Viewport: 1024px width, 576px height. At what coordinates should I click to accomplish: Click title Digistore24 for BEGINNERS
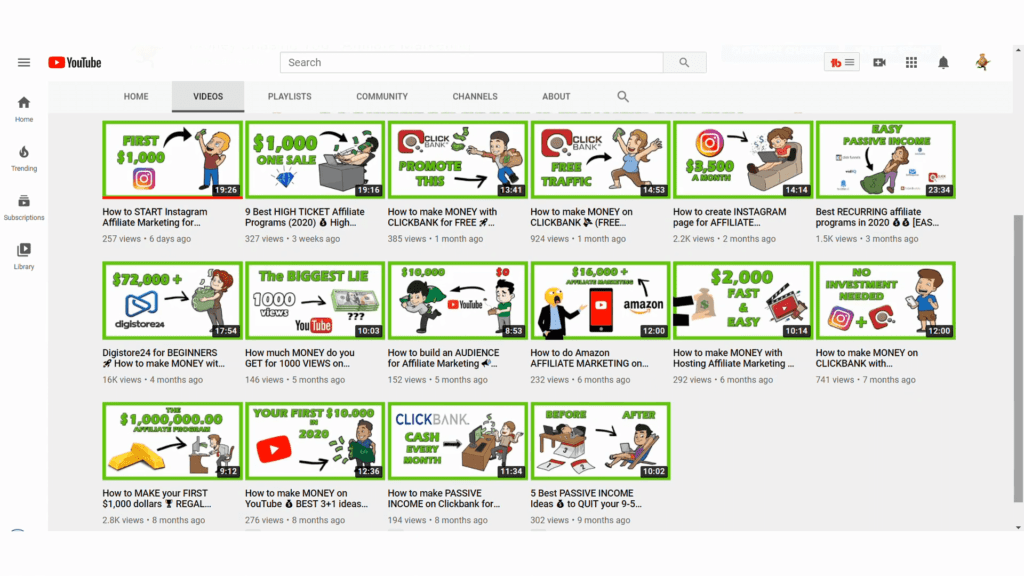click(x=163, y=358)
